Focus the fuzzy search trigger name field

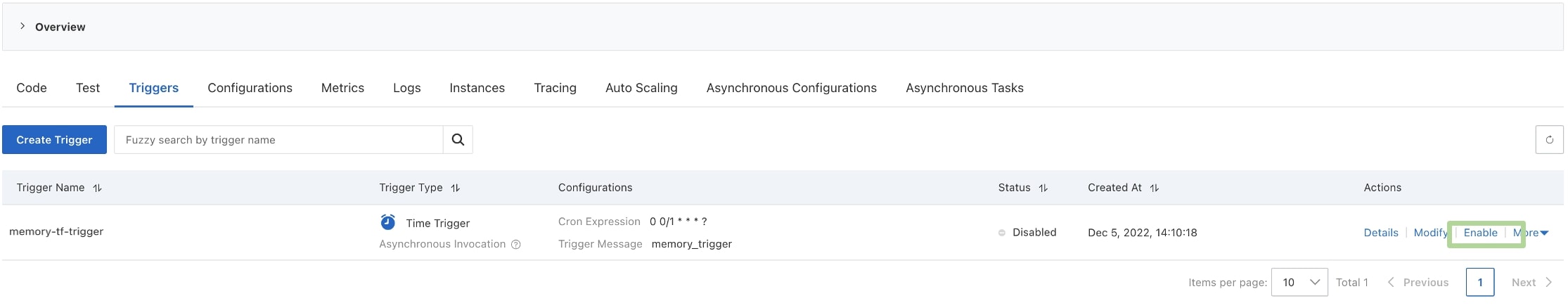tap(278, 140)
